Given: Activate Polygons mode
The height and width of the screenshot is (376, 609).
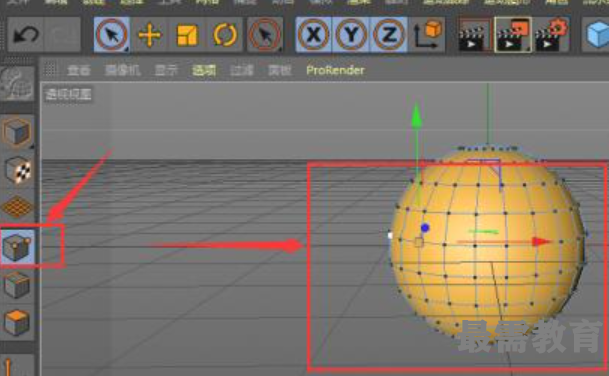Looking at the screenshot, I should (x=17, y=322).
